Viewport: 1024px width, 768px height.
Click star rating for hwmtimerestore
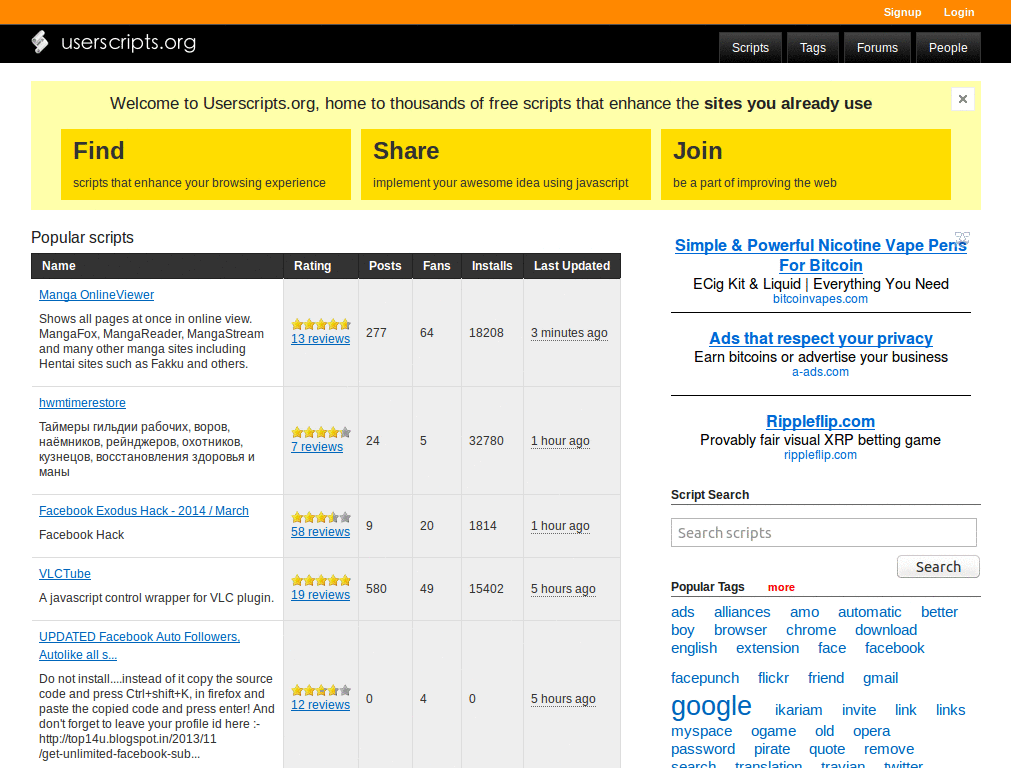coord(321,432)
